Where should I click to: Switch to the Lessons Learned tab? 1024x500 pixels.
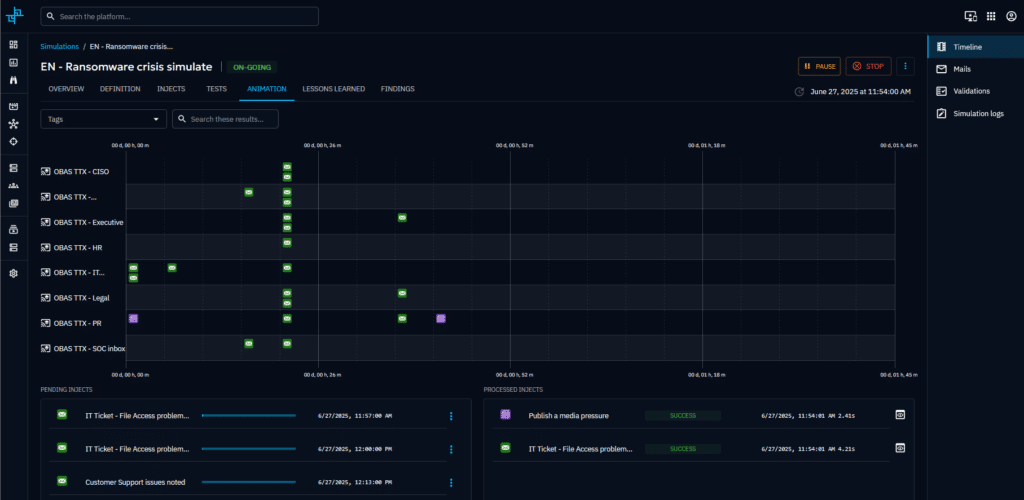[333, 89]
